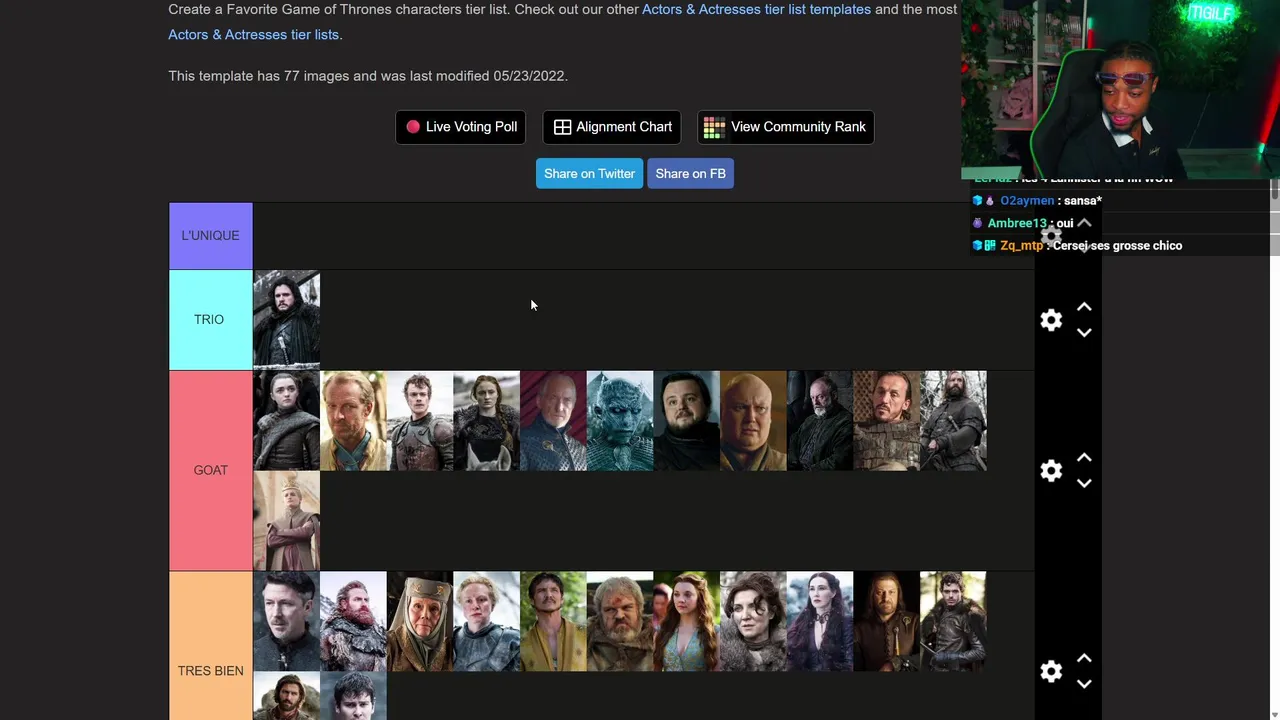
Task: Select Hodor image in TRES BIEN tier
Action: tap(620, 621)
